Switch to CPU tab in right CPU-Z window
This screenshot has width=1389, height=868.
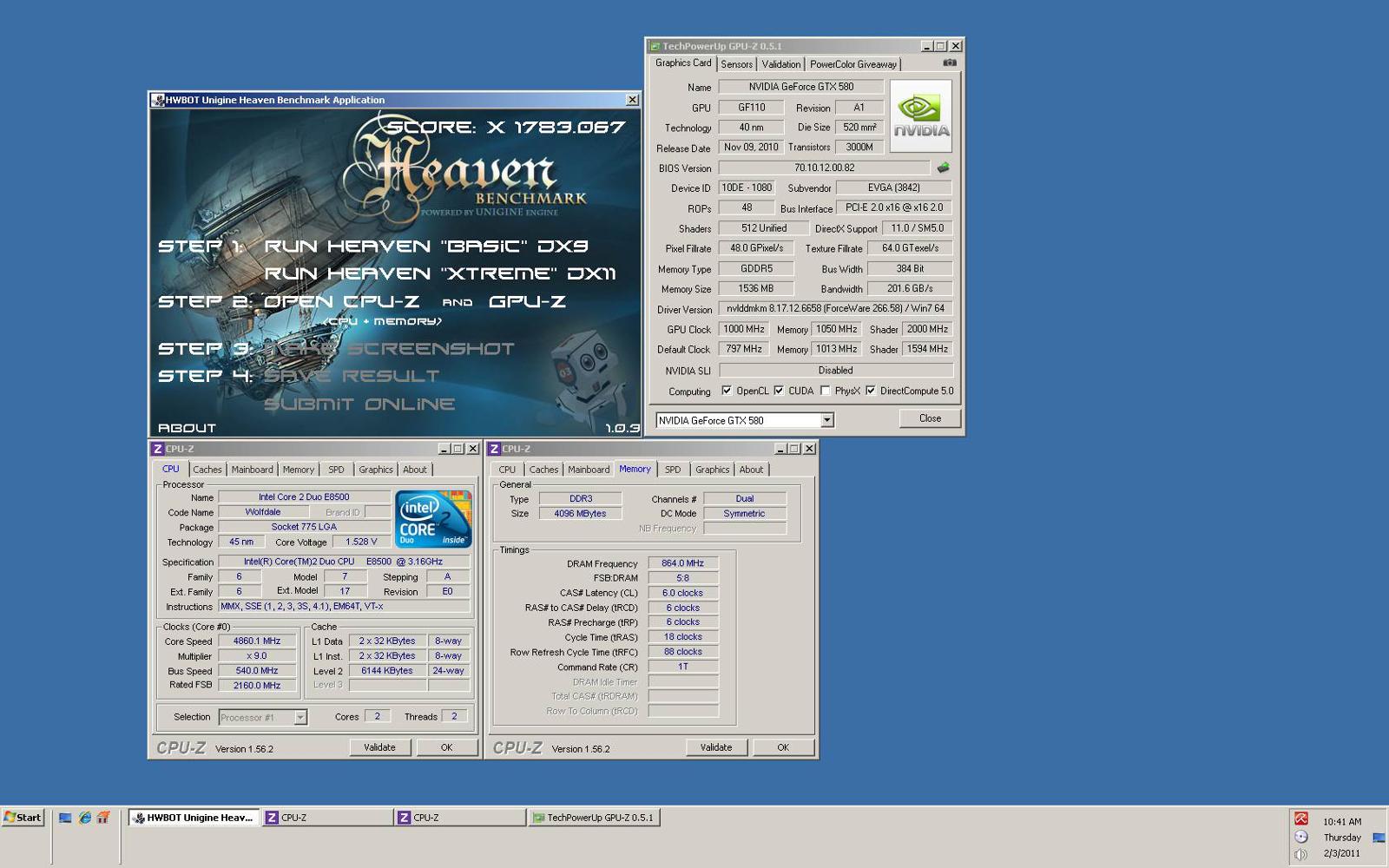click(x=507, y=470)
